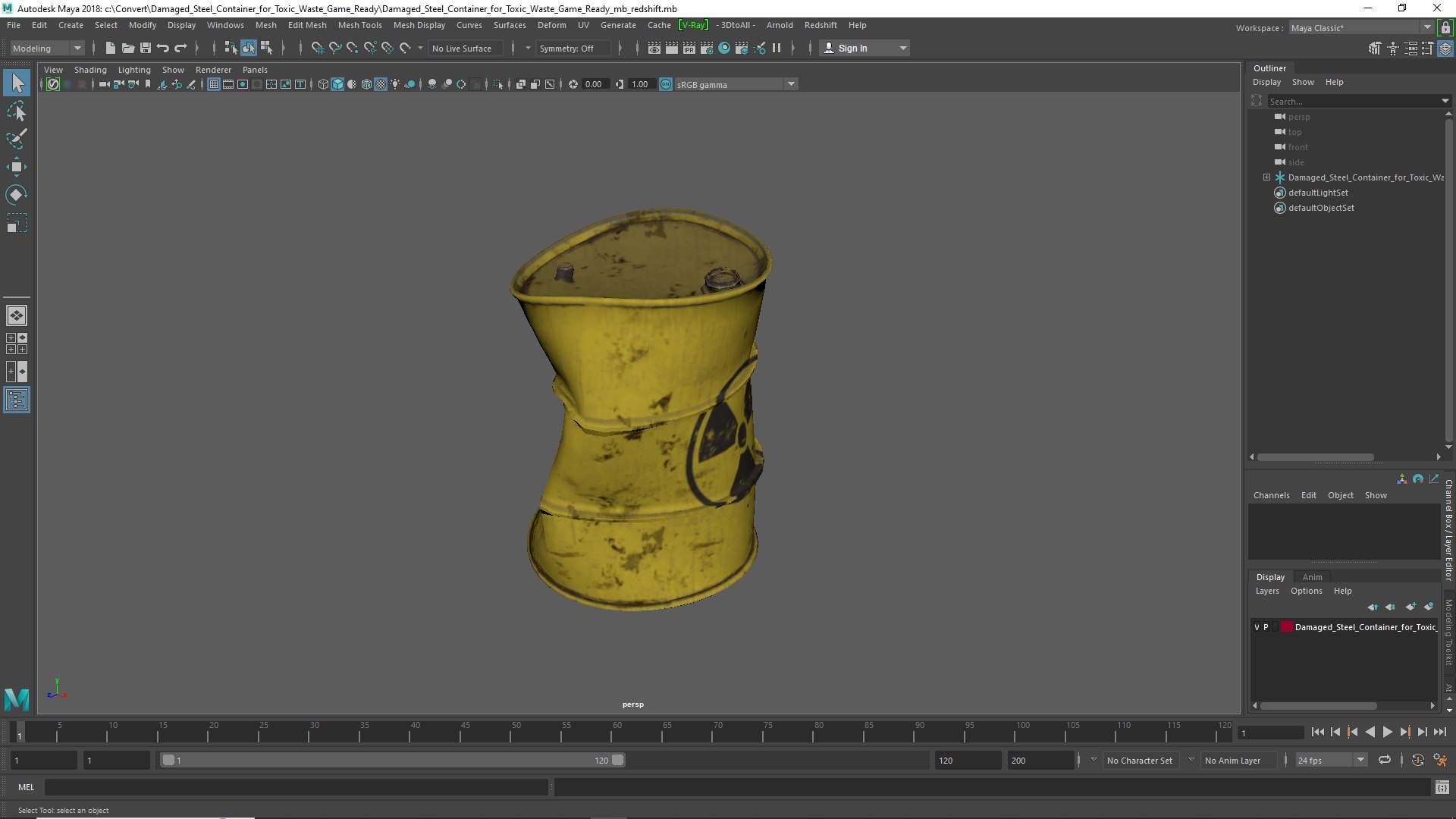
Task: Toggle the Outliner layout icon in sidebar
Action: coord(17,400)
